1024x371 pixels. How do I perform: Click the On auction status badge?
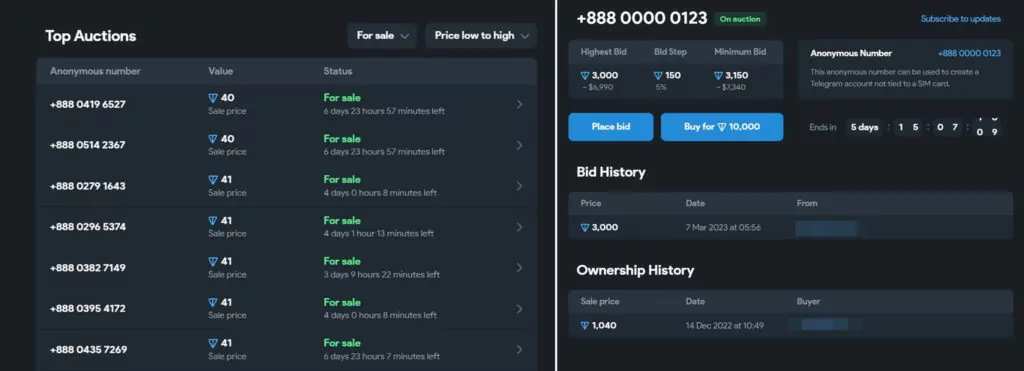point(740,19)
